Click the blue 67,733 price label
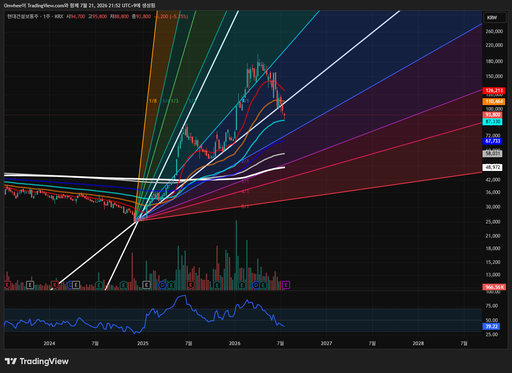 pyautogui.click(x=492, y=141)
